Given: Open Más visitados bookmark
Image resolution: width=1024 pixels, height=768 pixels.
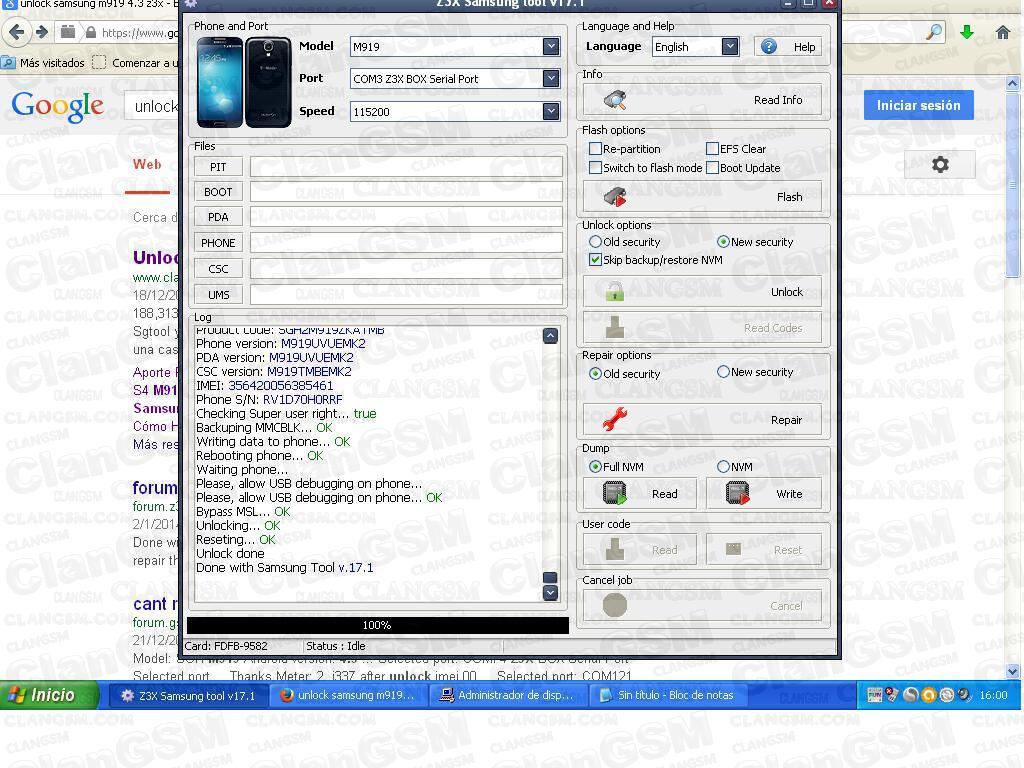Looking at the screenshot, I should (44, 63).
